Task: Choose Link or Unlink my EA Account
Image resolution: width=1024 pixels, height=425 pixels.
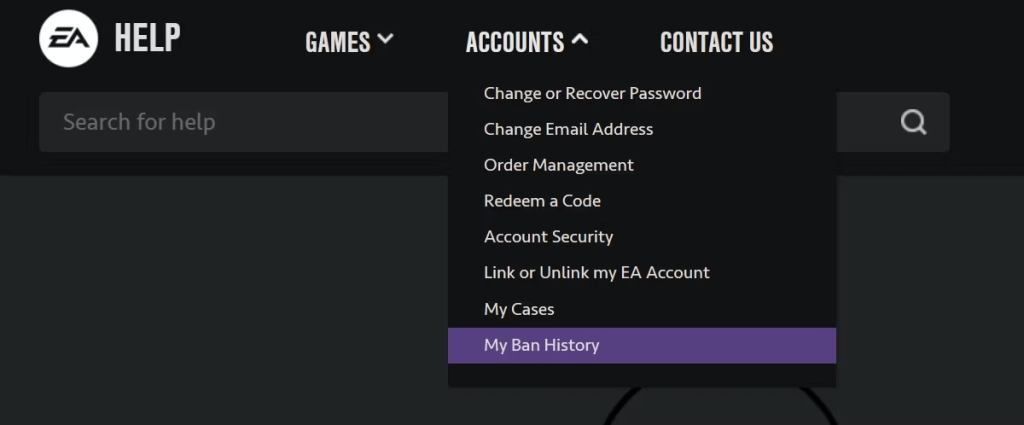Action: (x=596, y=273)
